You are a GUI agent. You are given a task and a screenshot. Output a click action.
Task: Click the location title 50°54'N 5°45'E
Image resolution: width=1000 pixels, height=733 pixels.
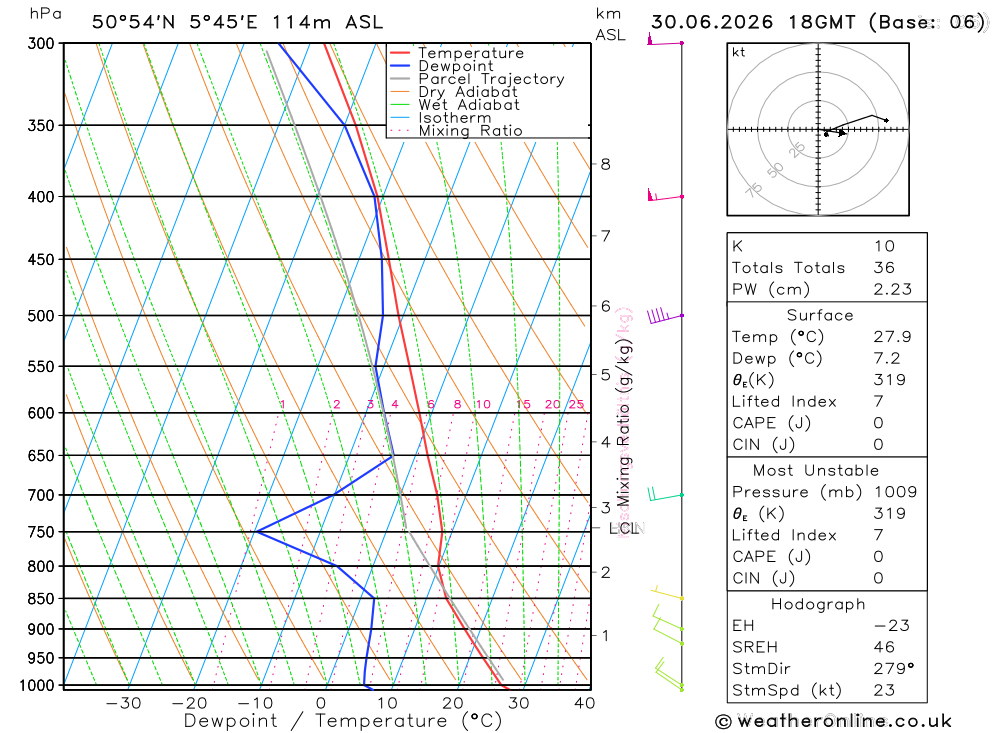[175, 22]
